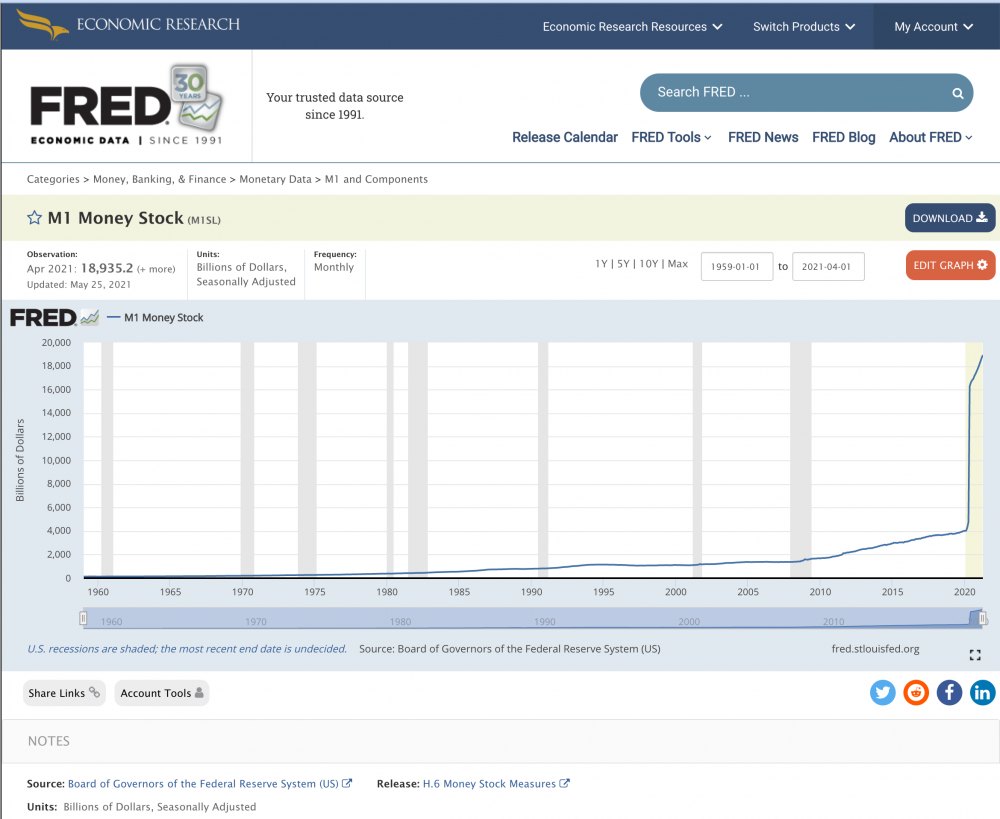Viewport: 1000px width, 819px height.
Task: Click M1 Money Stock legend entry
Action: [x=155, y=317]
